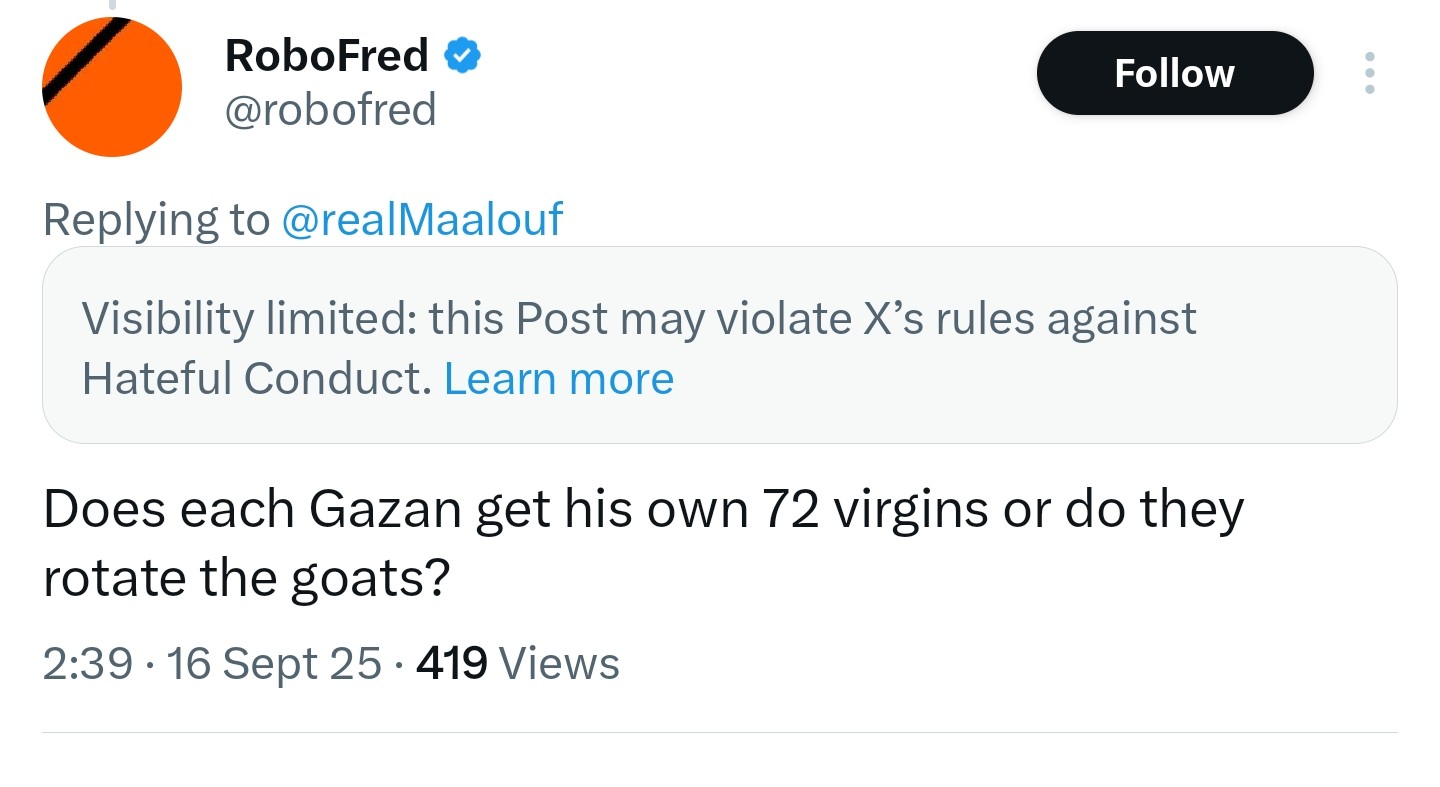Select the first line of the post text
The image size is (1440, 787).
643,511
